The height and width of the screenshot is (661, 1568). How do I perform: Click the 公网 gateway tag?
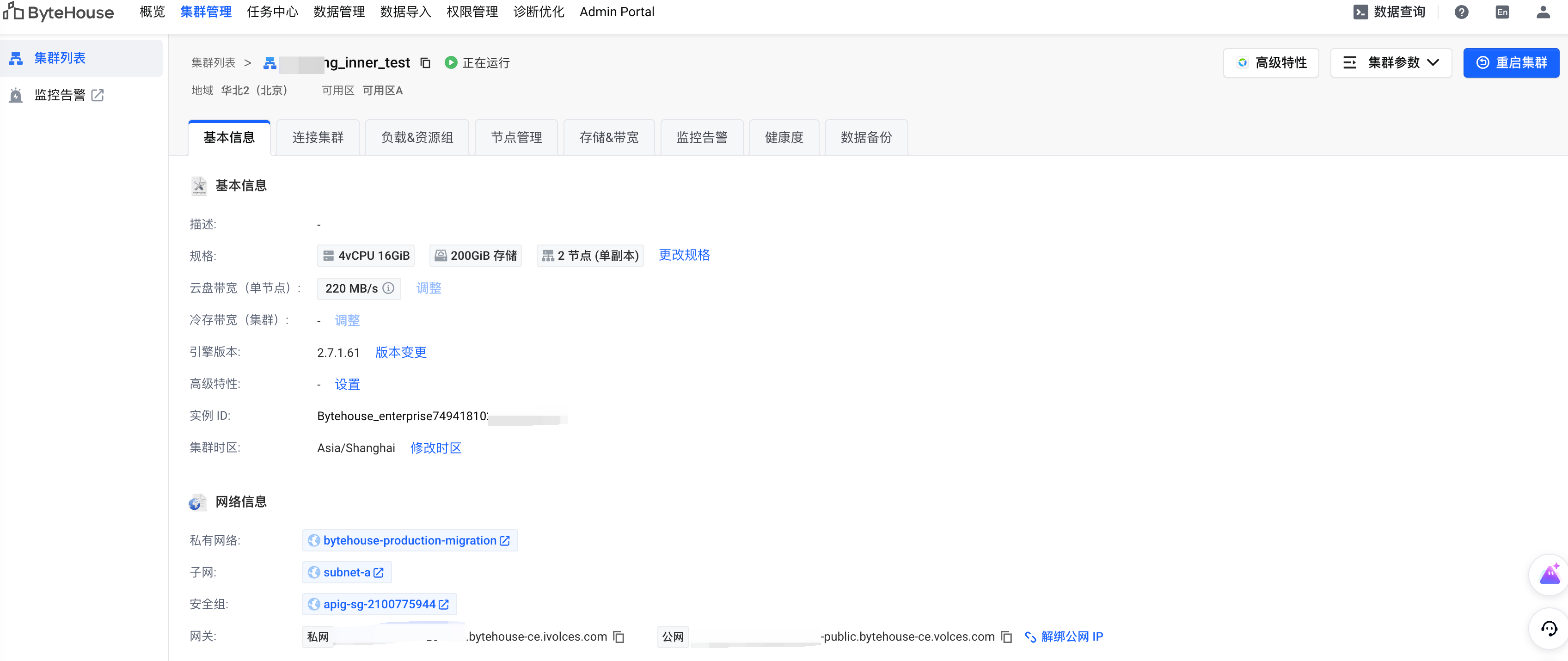pyautogui.click(x=673, y=637)
